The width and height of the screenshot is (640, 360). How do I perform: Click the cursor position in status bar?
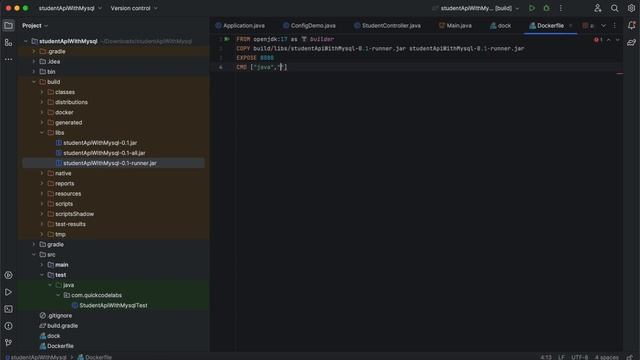click(x=546, y=357)
